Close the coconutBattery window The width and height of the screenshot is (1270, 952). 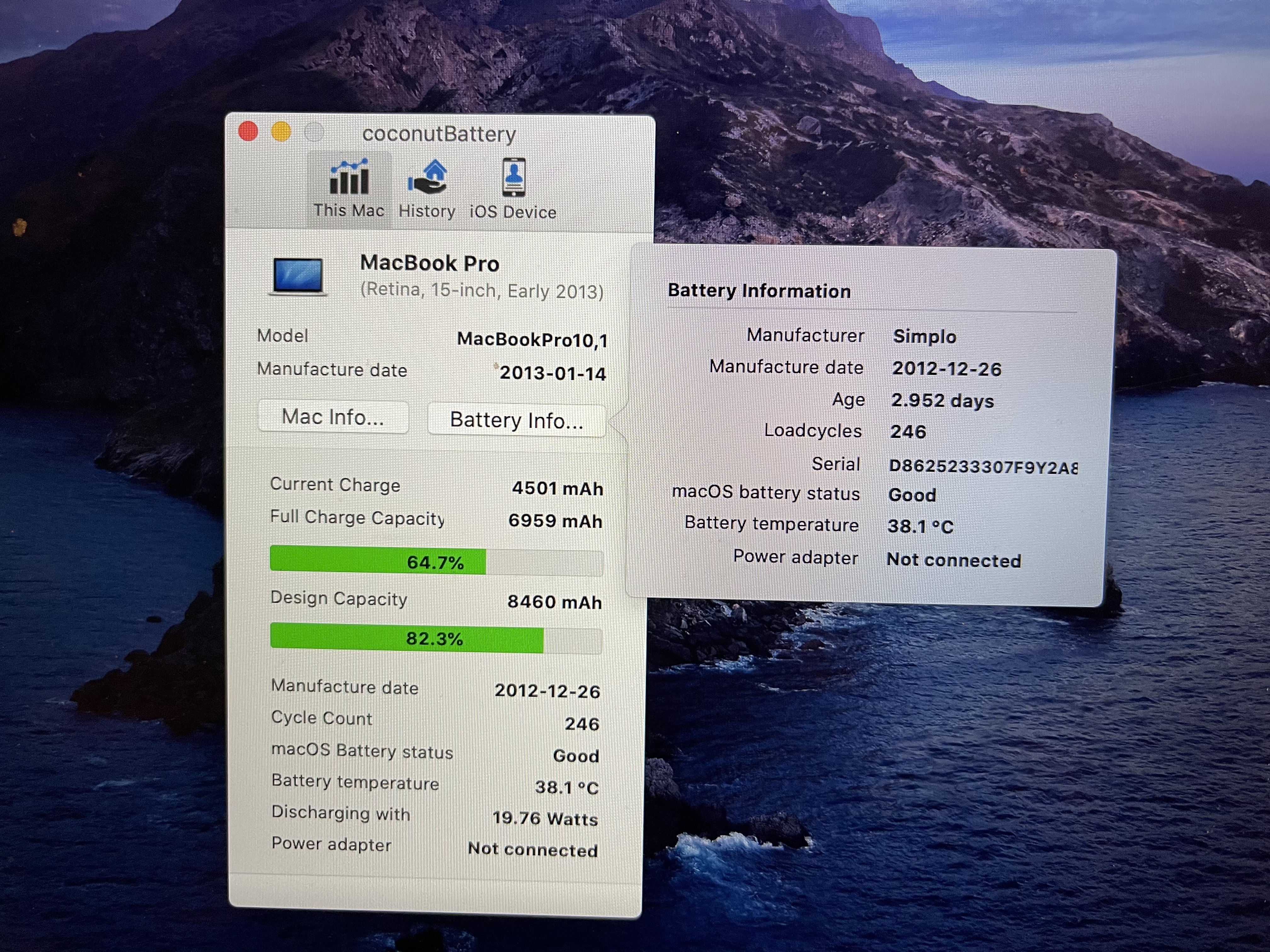click(248, 131)
